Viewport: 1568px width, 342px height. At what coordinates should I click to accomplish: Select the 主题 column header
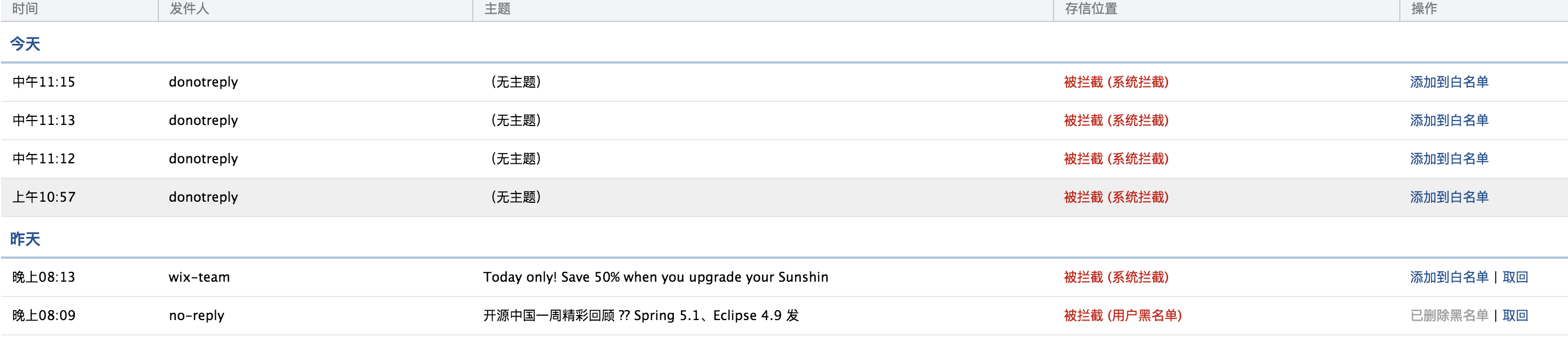[x=497, y=9]
